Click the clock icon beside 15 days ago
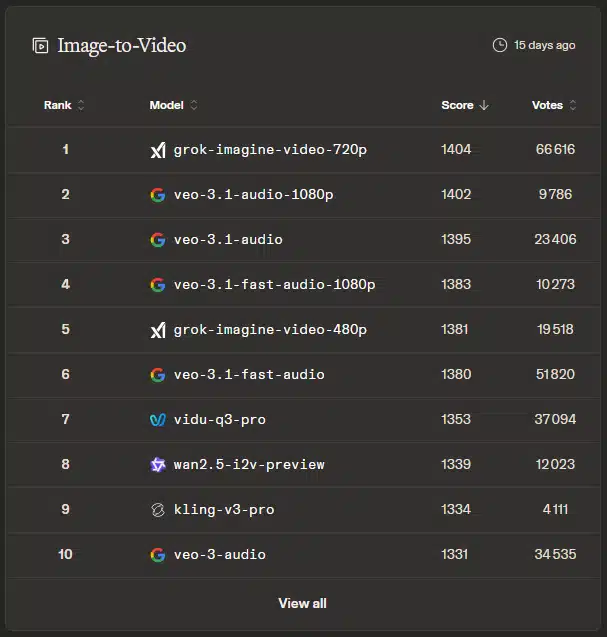The height and width of the screenshot is (637, 607). point(500,45)
